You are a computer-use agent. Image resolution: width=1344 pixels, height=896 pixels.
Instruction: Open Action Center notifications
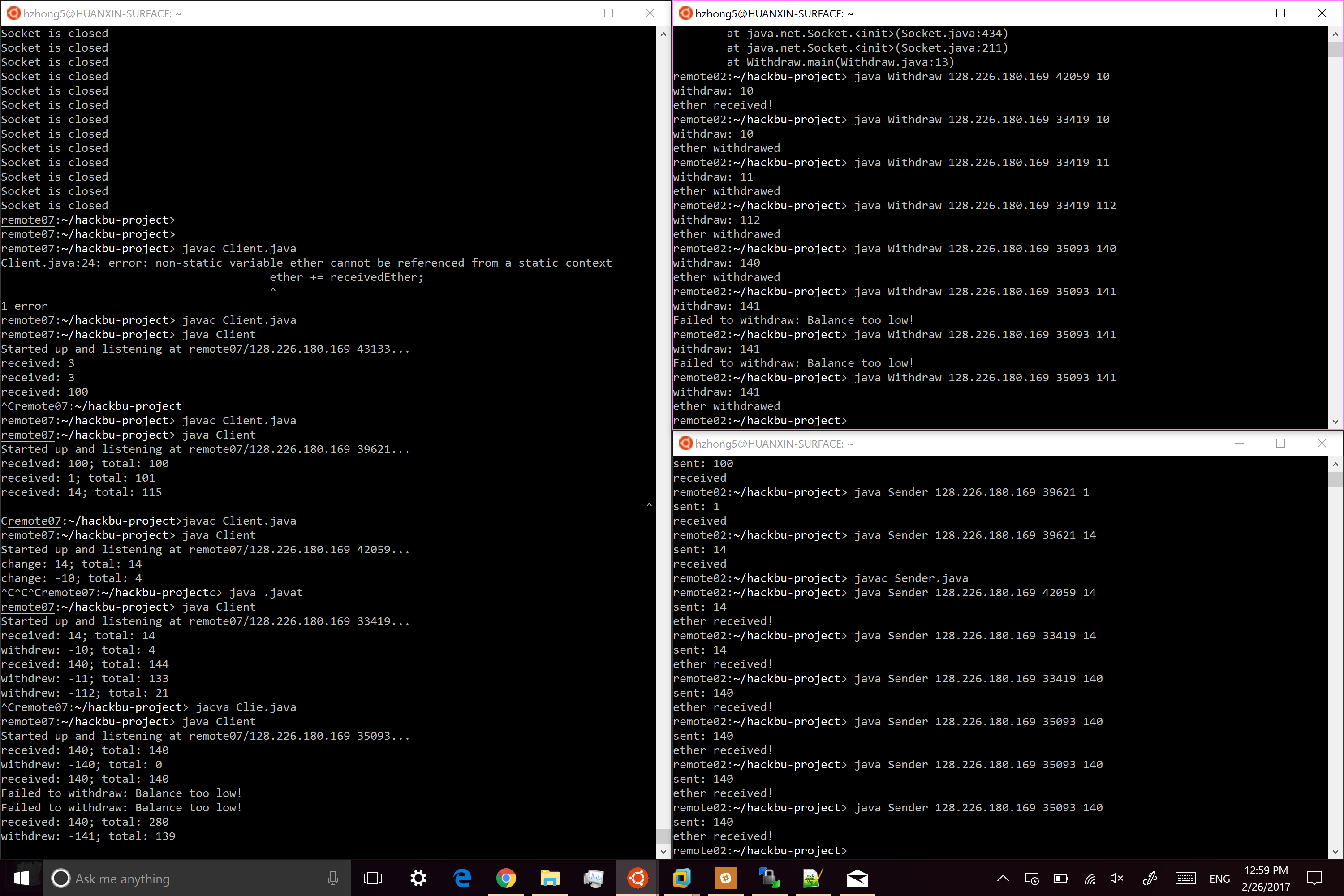coord(1314,878)
